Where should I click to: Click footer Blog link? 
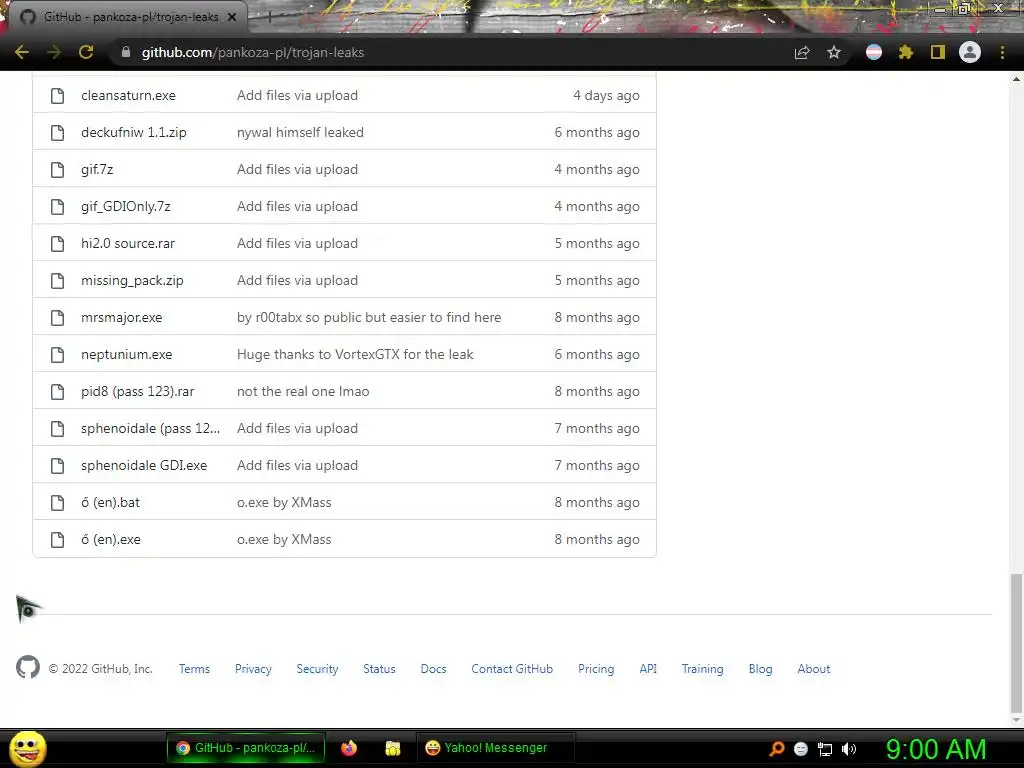click(x=760, y=669)
